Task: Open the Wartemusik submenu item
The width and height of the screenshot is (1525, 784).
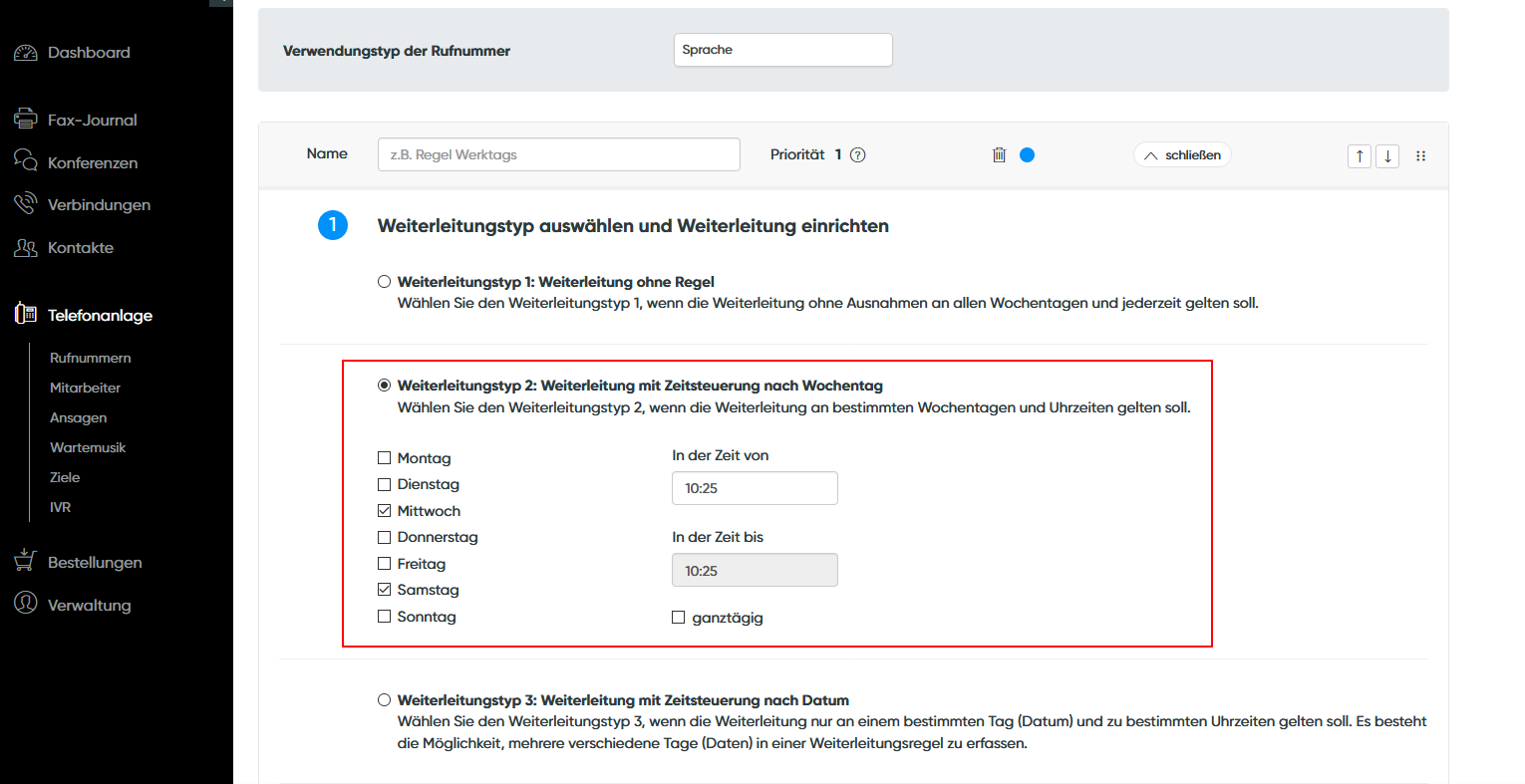Action: tap(88, 447)
